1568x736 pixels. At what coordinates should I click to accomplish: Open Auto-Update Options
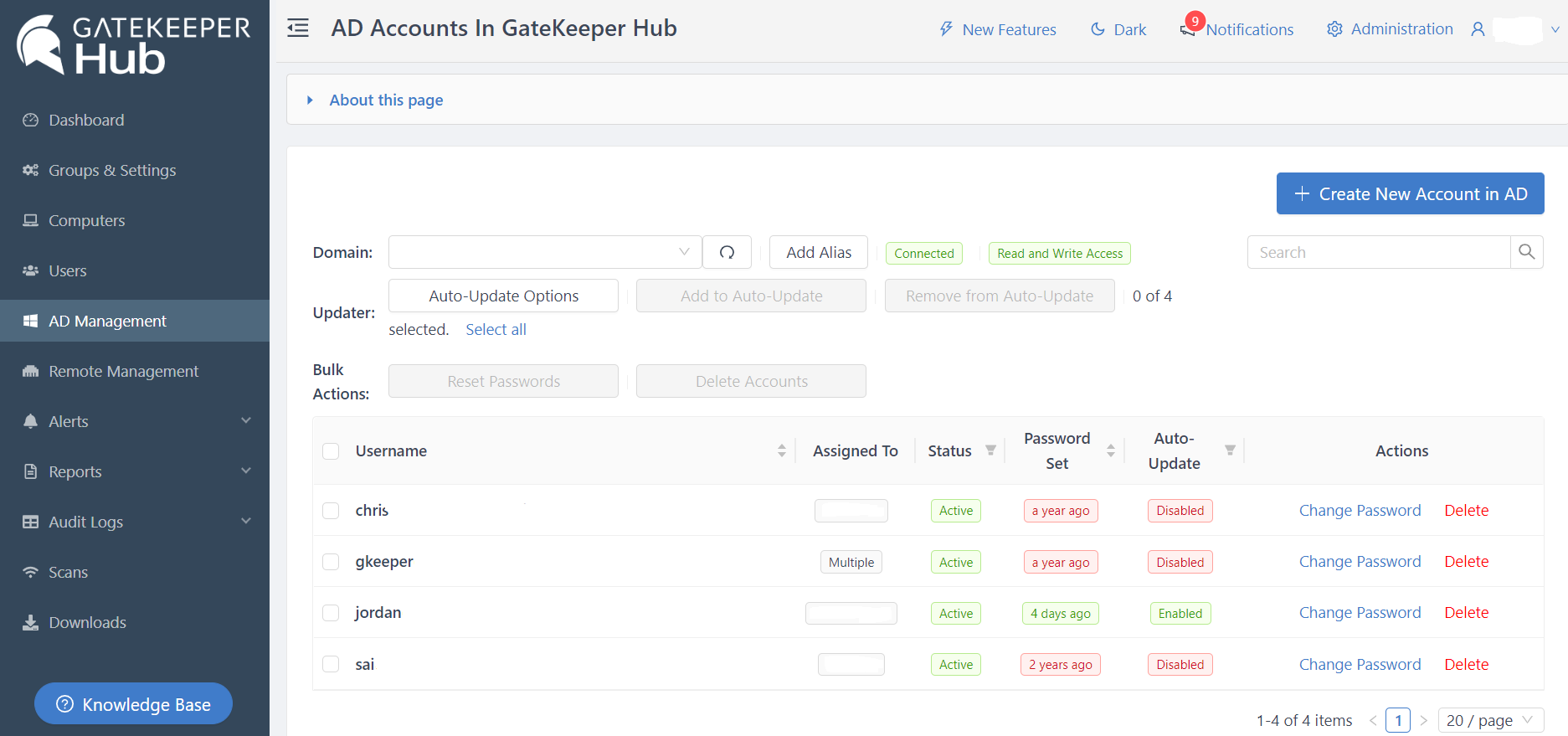[x=503, y=296]
